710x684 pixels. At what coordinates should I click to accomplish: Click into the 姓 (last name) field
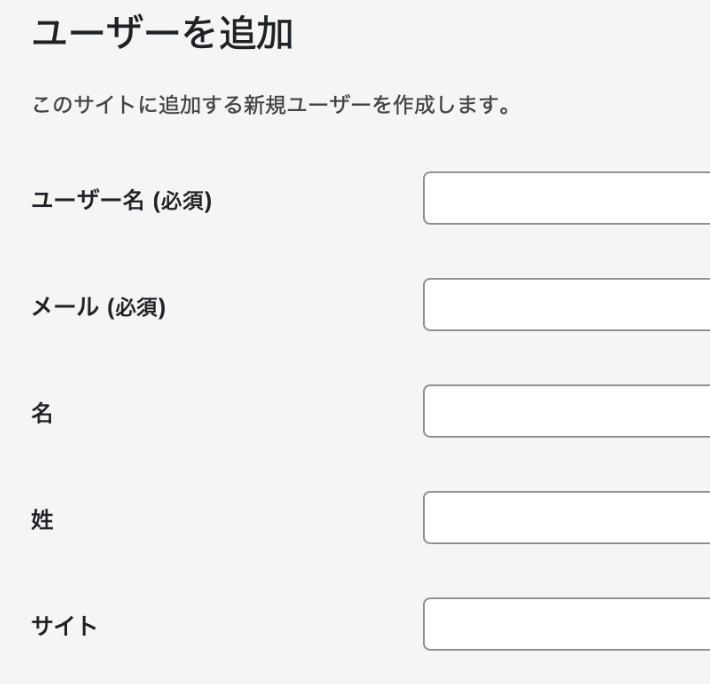pos(566,518)
